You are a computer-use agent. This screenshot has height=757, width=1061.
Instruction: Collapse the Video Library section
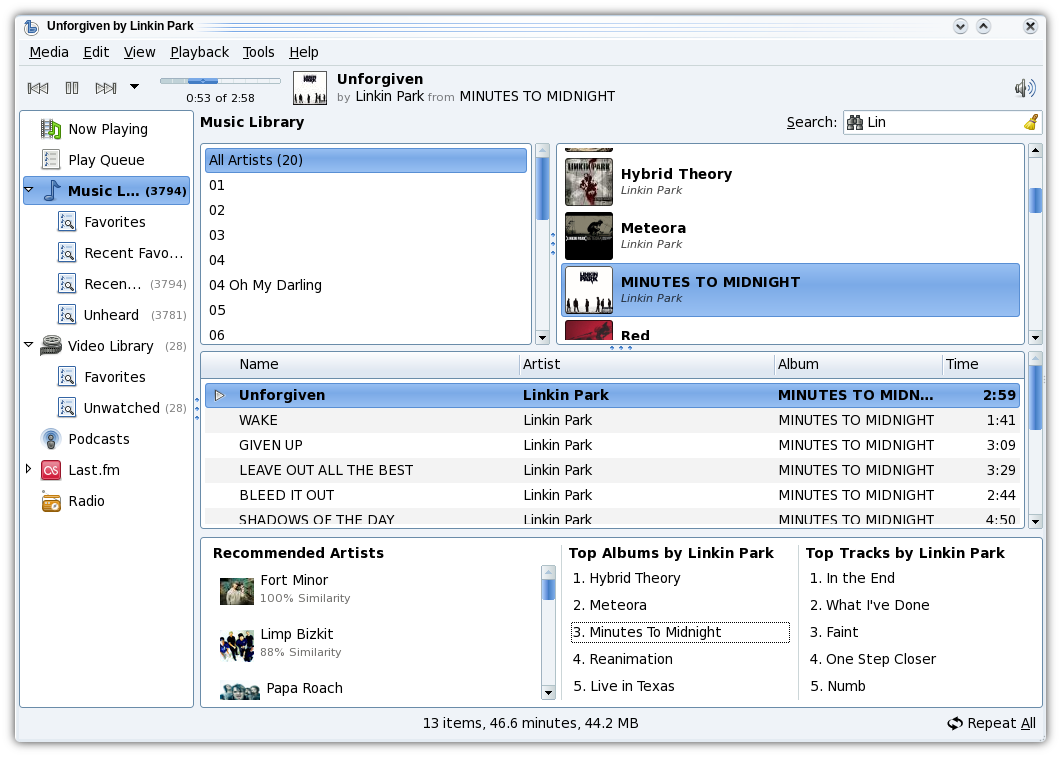coord(29,346)
